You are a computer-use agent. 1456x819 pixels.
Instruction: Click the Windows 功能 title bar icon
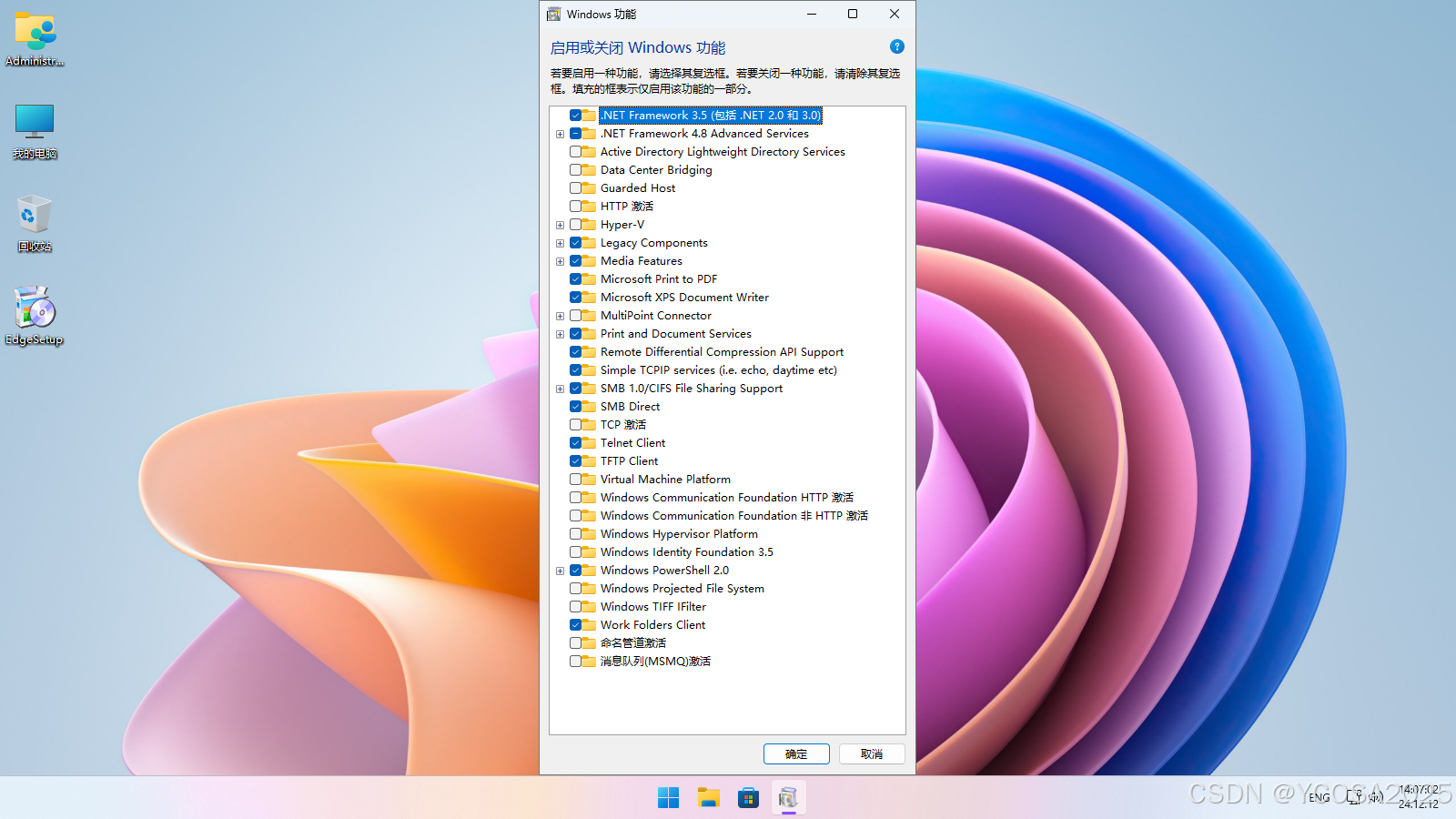pyautogui.click(x=553, y=14)
